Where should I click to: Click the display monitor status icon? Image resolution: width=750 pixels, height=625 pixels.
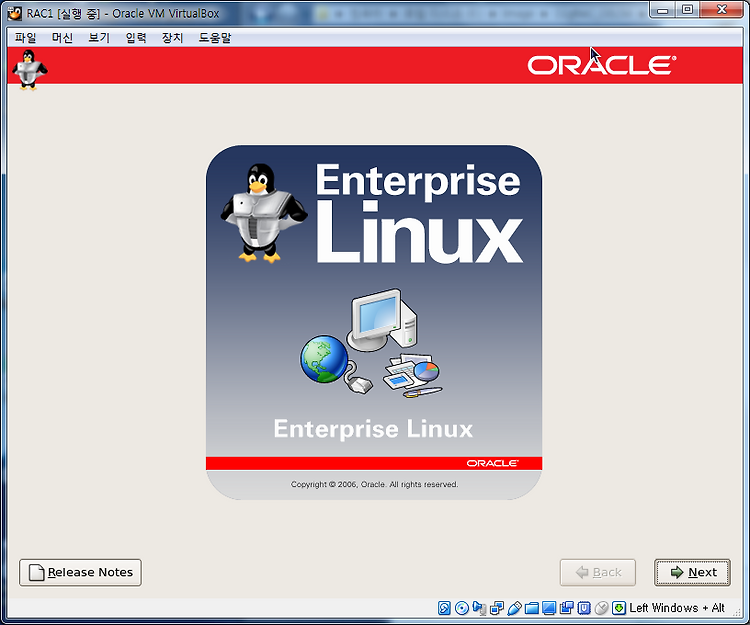pos(549,608)
